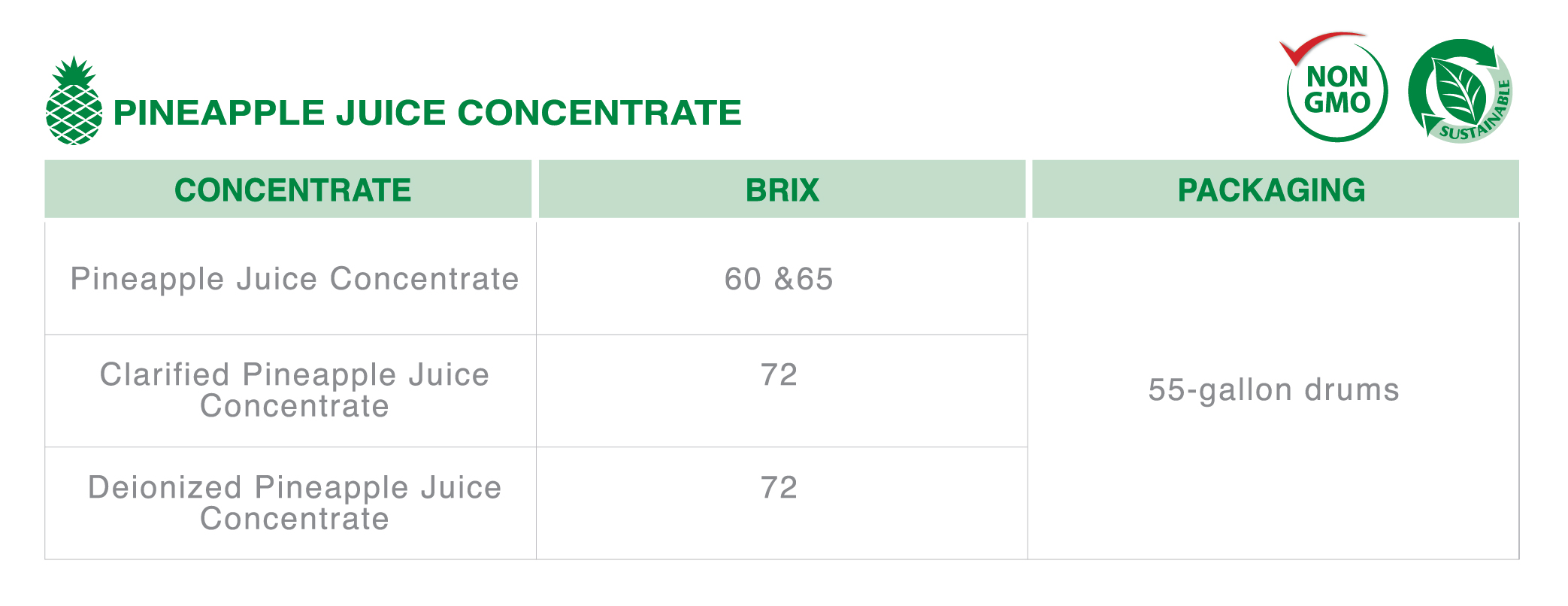
Task: Click the Pineapple Juice Concentrate row name
Action: 295,279
